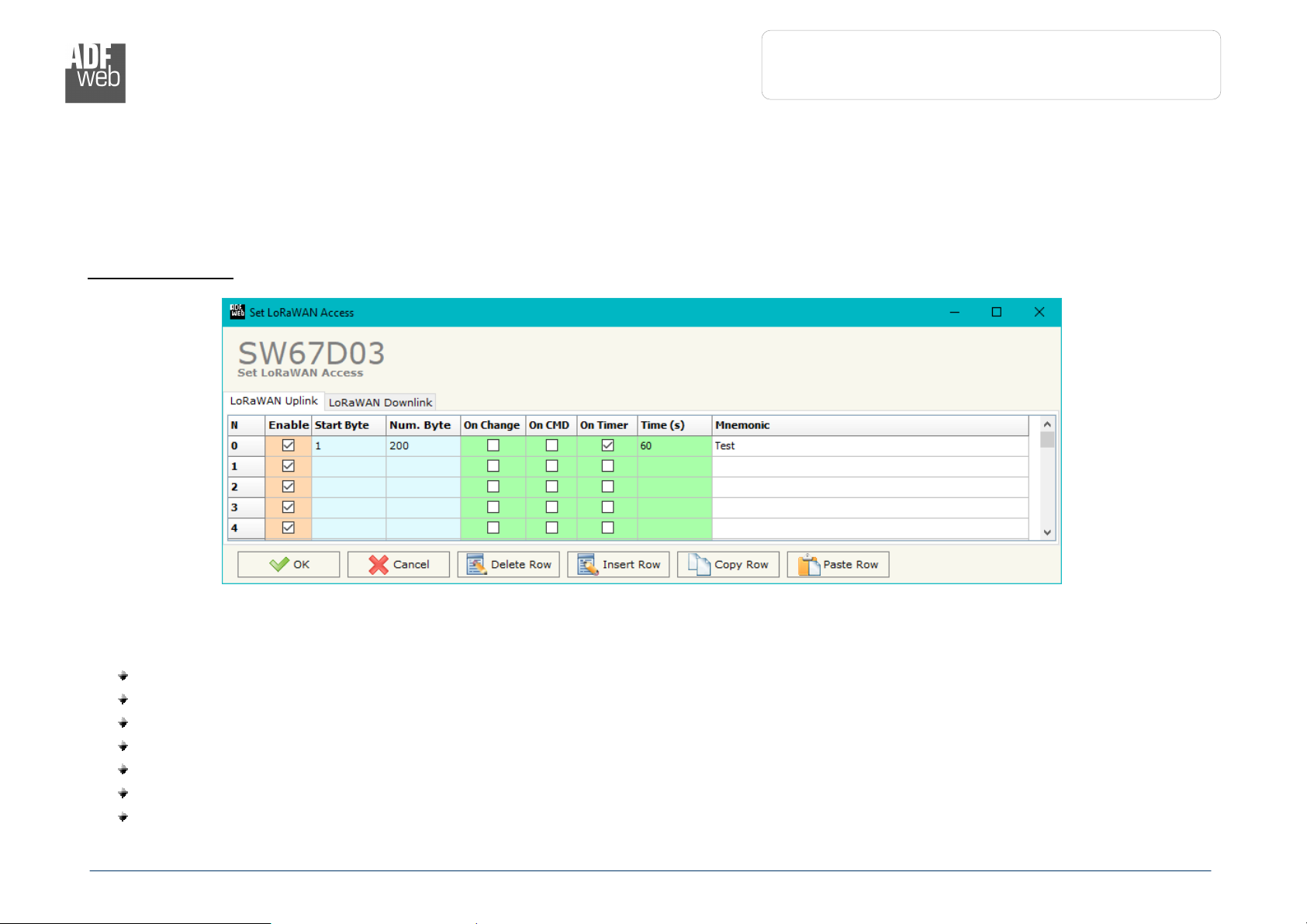
Task: Click the green checkmark icon on OK
Action: point(279,565)
